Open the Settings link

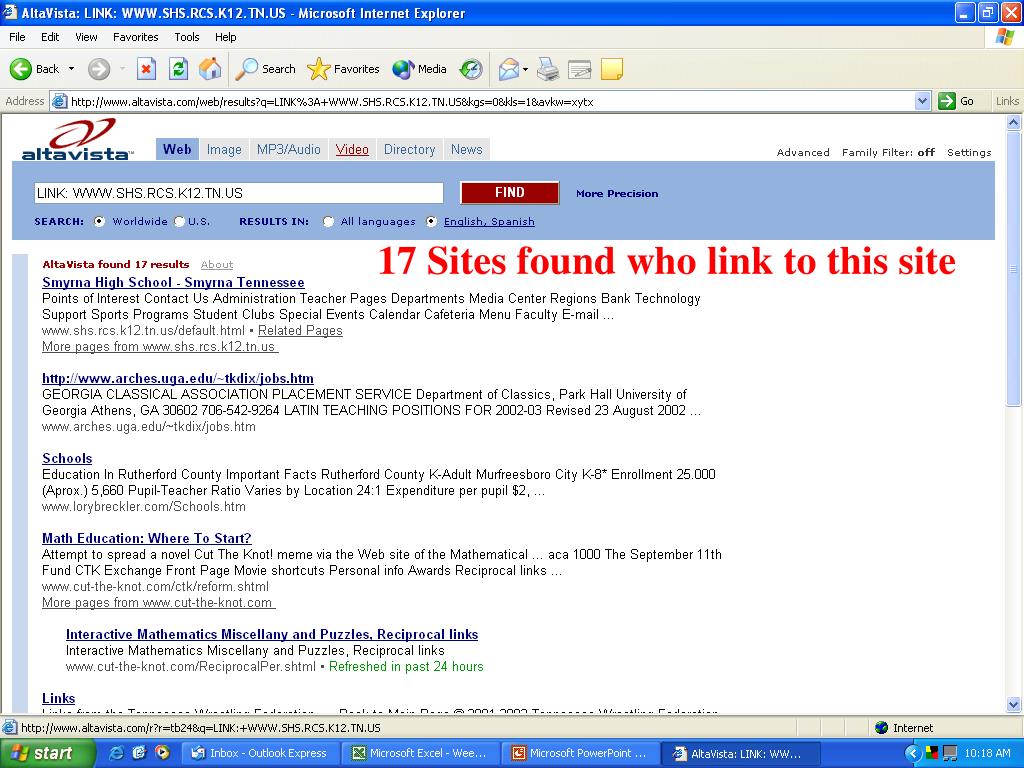[968, 152]
